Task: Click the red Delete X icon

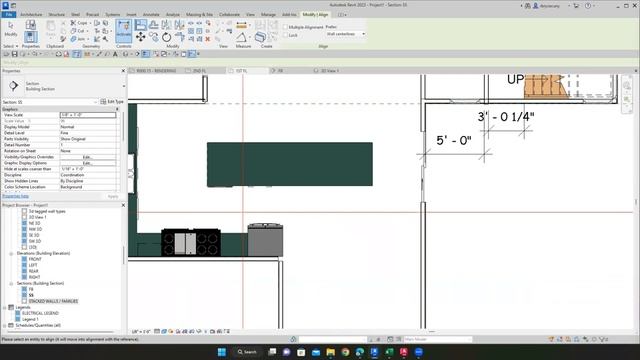Action: (x=208, y=39)
